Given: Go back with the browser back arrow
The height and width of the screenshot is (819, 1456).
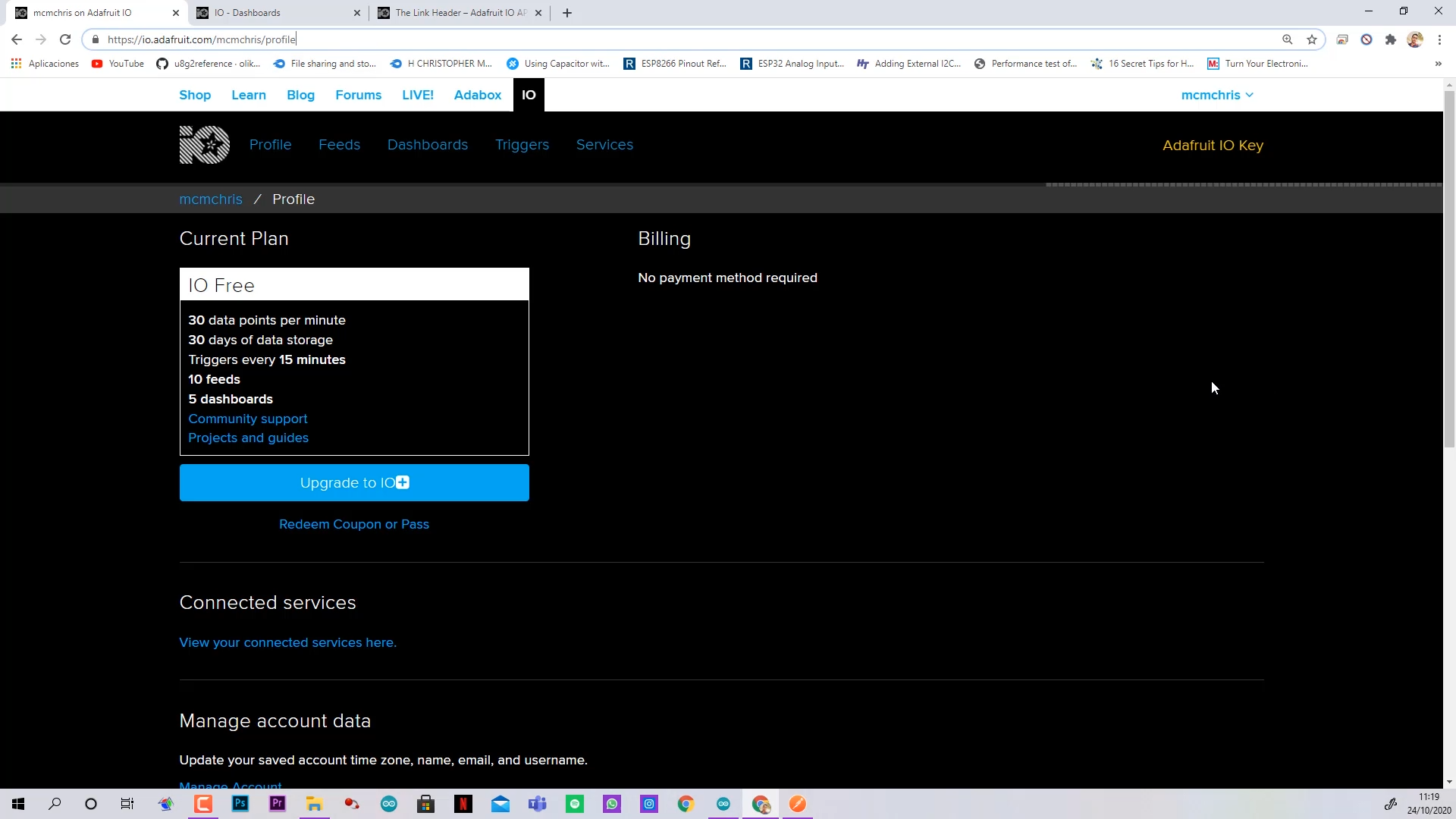Looking at the screenshot, I should pyautogui.click(x=17, y=39).
